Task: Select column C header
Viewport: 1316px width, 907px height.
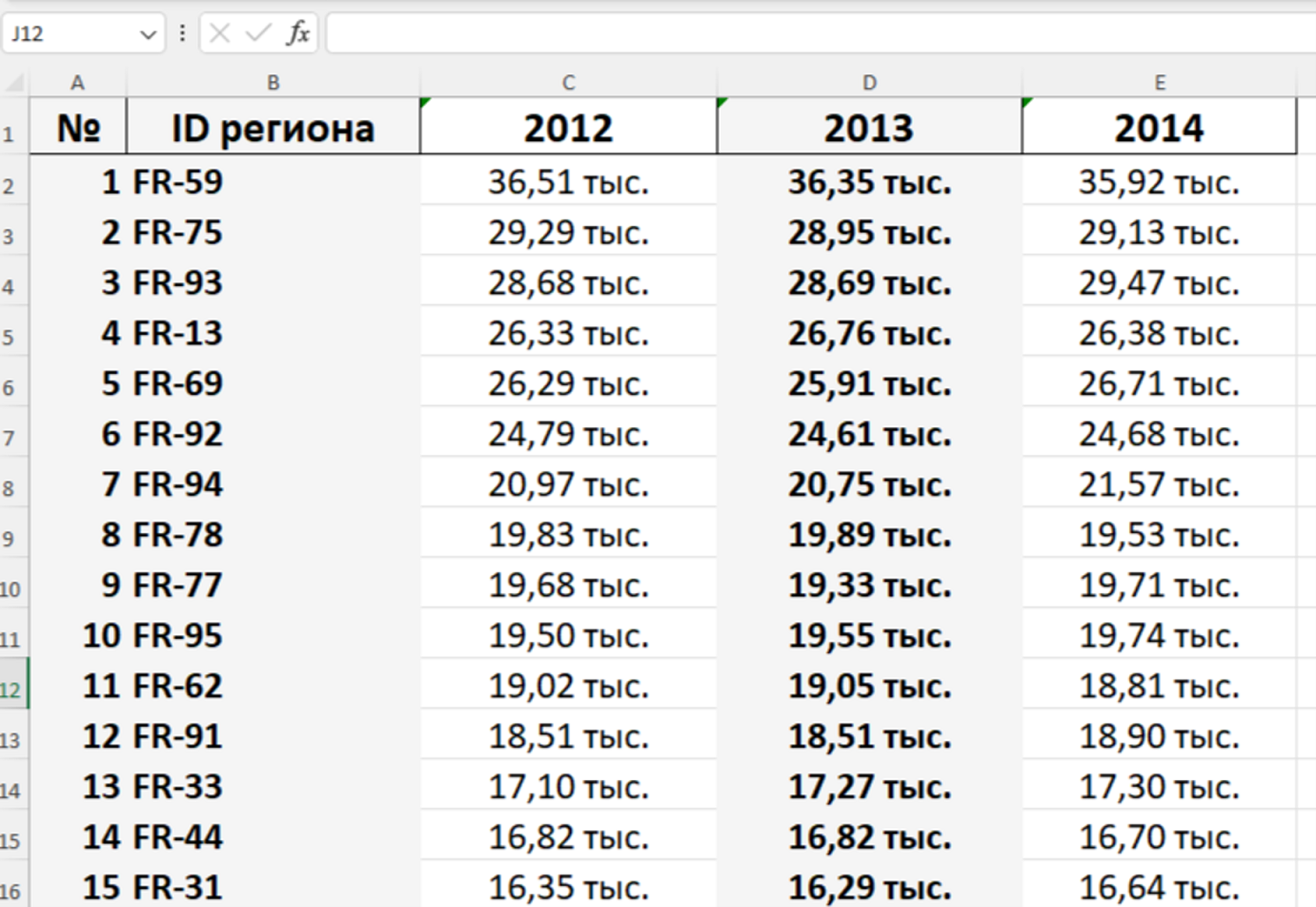Action: 568,83
